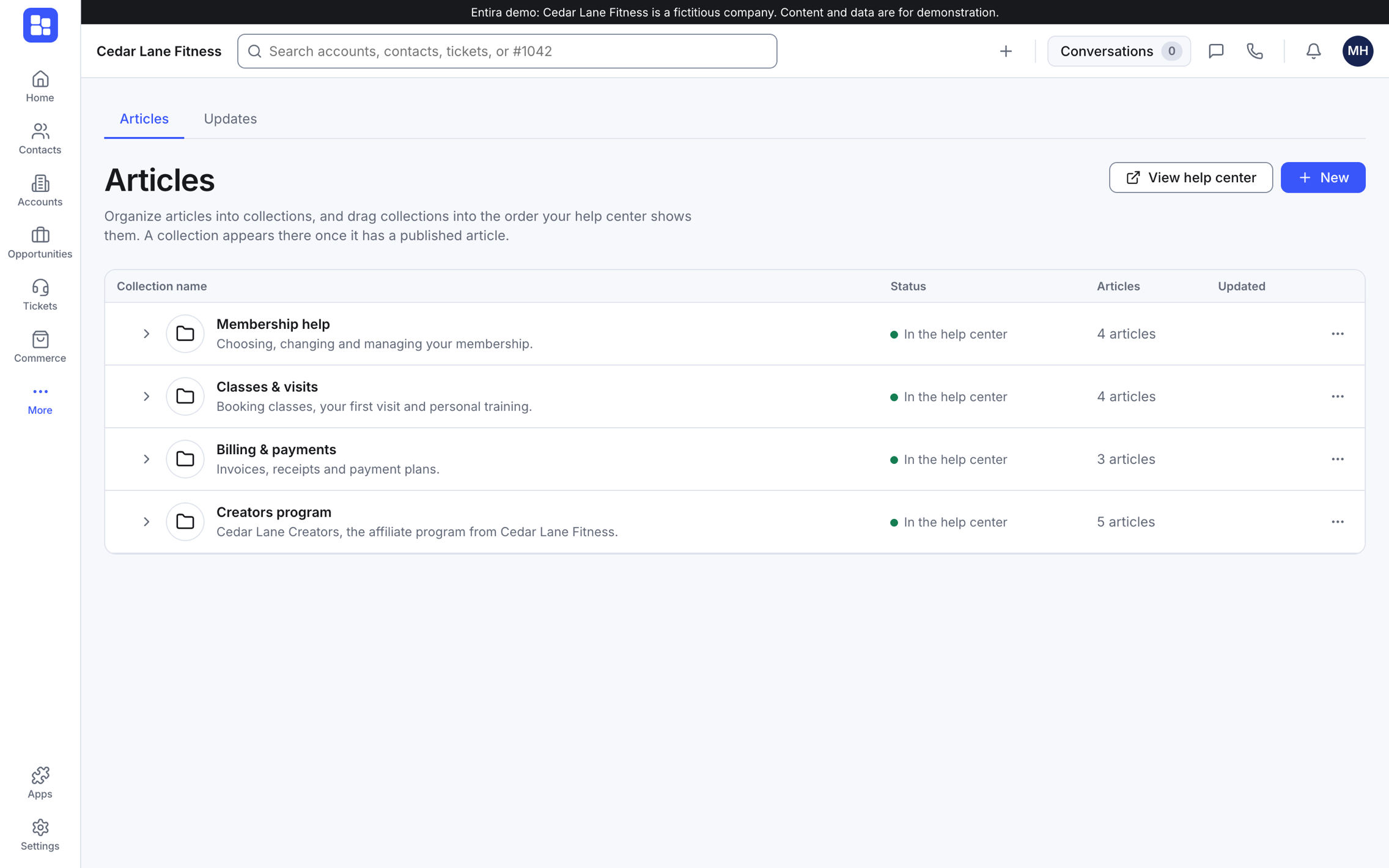Expand the Classes & visits collection

coord(146,397)
